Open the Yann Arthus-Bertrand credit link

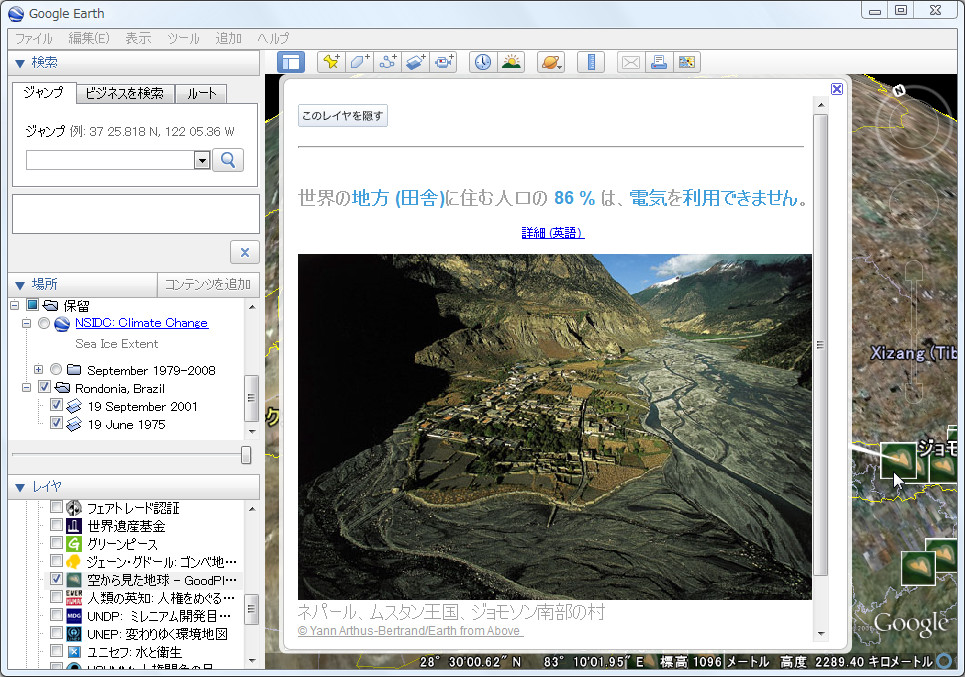(x=410, y=631)
